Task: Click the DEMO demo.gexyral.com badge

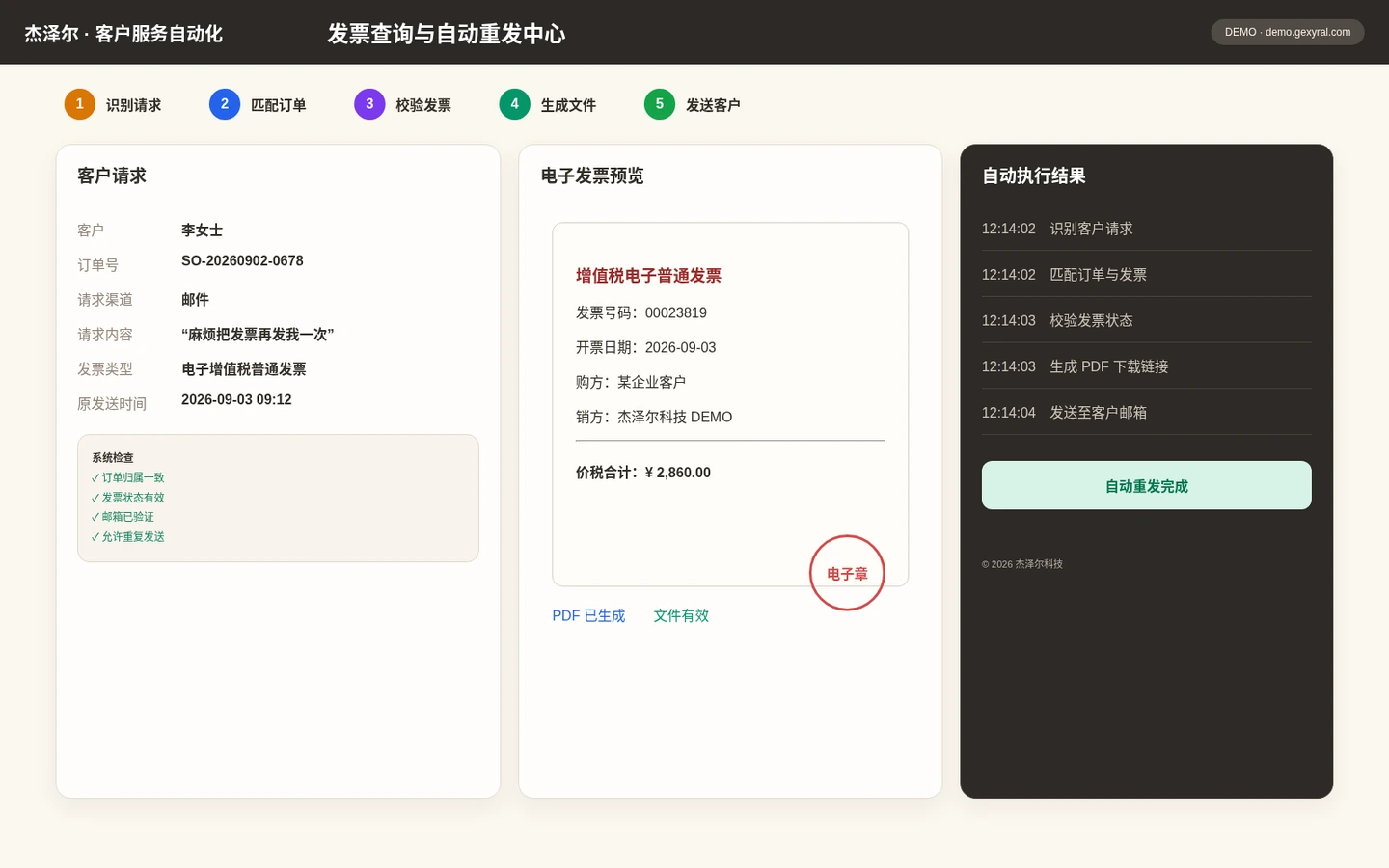Action: pyautogui.click(x=1288, y=32)
